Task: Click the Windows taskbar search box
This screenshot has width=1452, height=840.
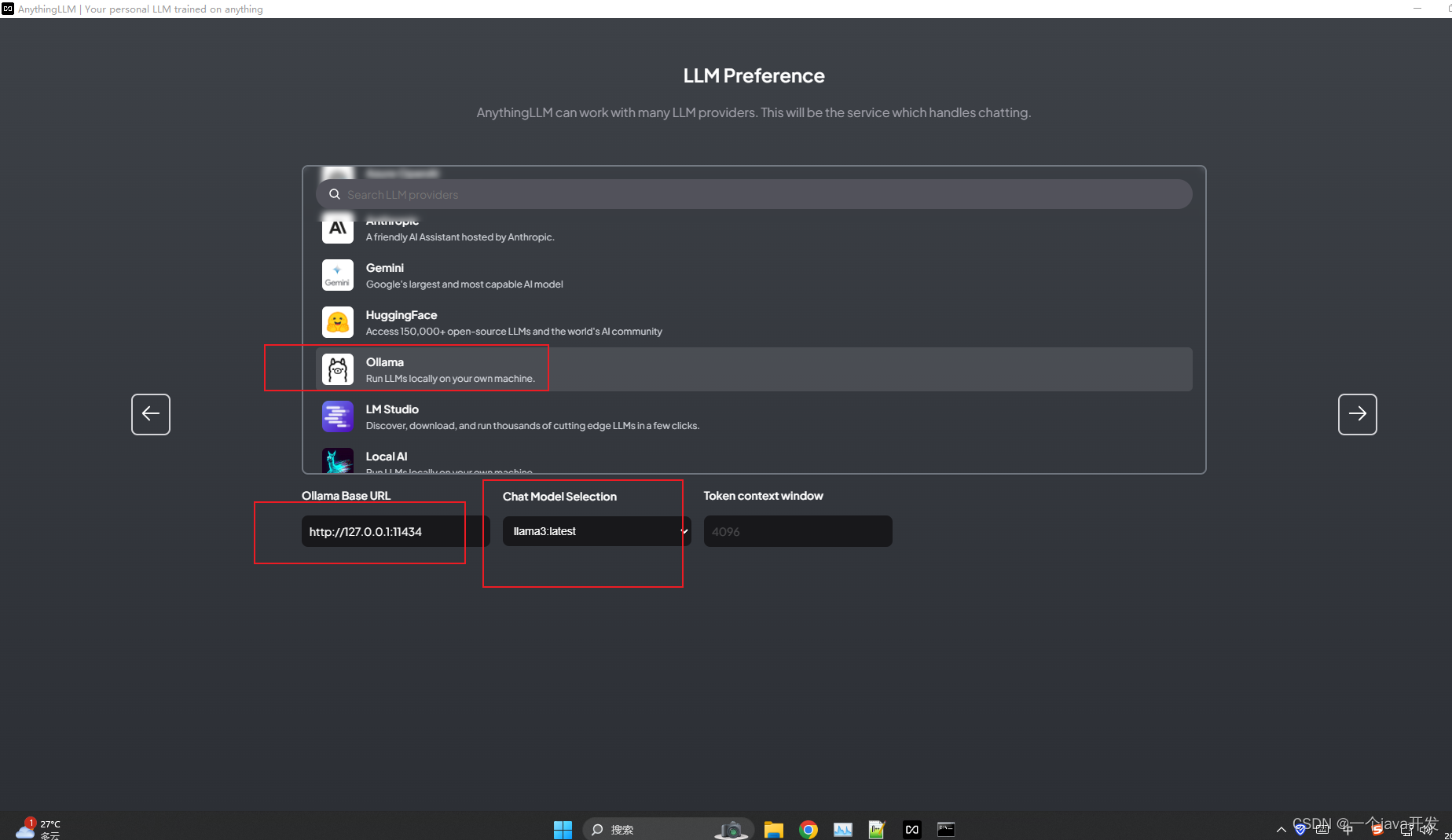Action: pos(669,829)
